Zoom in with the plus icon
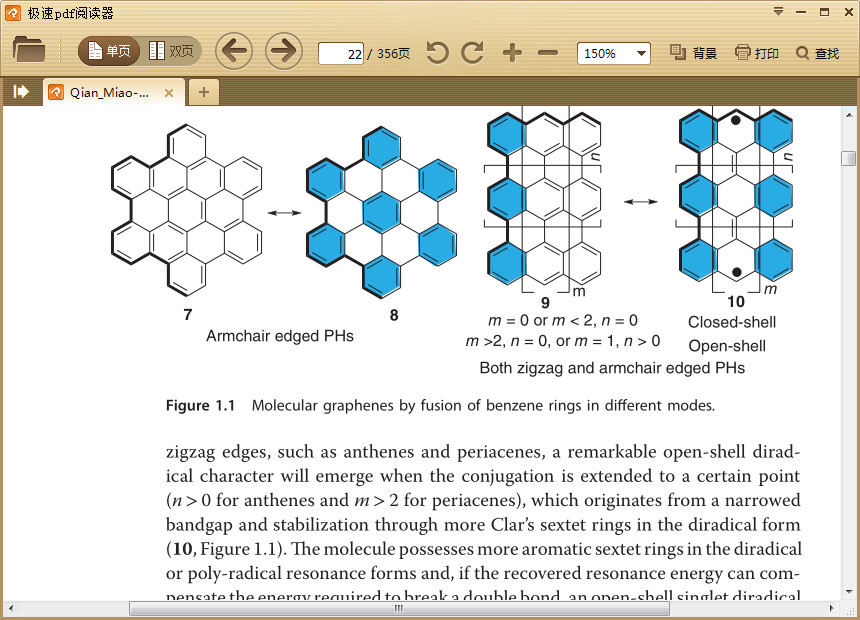This screenshot has height=620, width=860. (512, 53)
